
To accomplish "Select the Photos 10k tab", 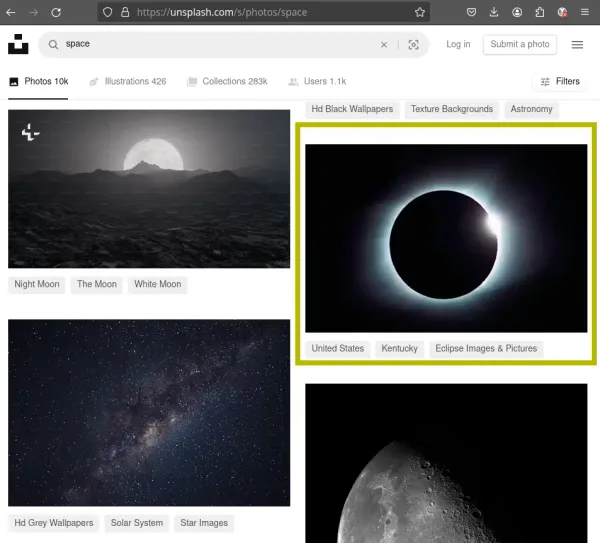I will [x=38, y=82].
